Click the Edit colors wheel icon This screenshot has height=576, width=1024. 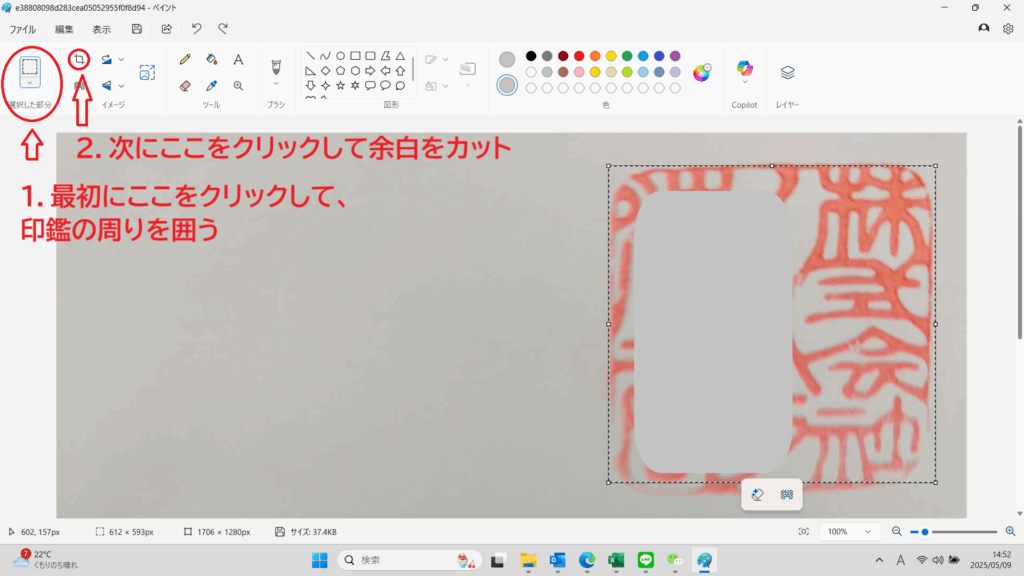click(x=701, y=72)
